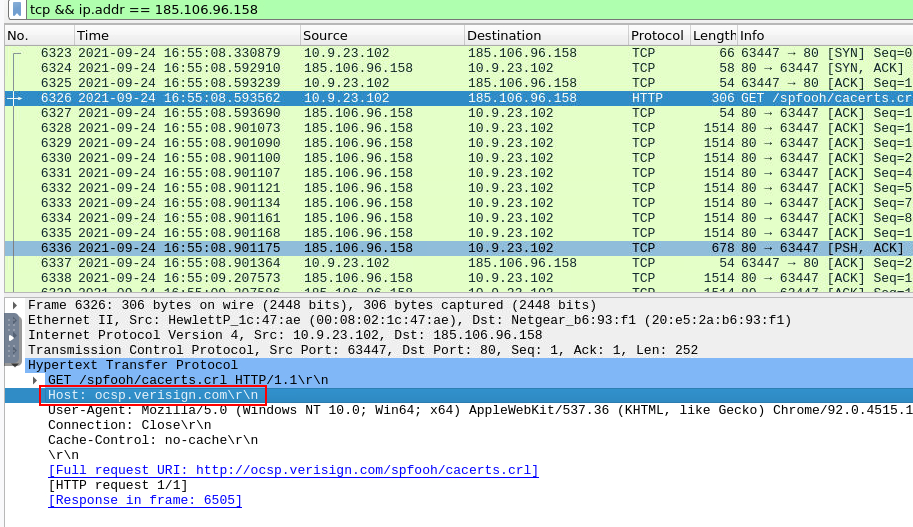The height and width of the screenshot is (527, 913).
Task: Select packet 6333 row
Action: coord(459,203)
